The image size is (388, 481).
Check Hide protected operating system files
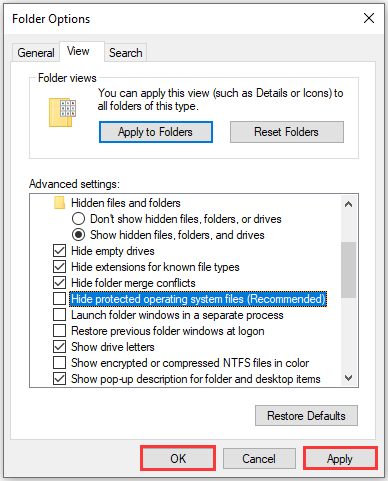coord(59,299)
